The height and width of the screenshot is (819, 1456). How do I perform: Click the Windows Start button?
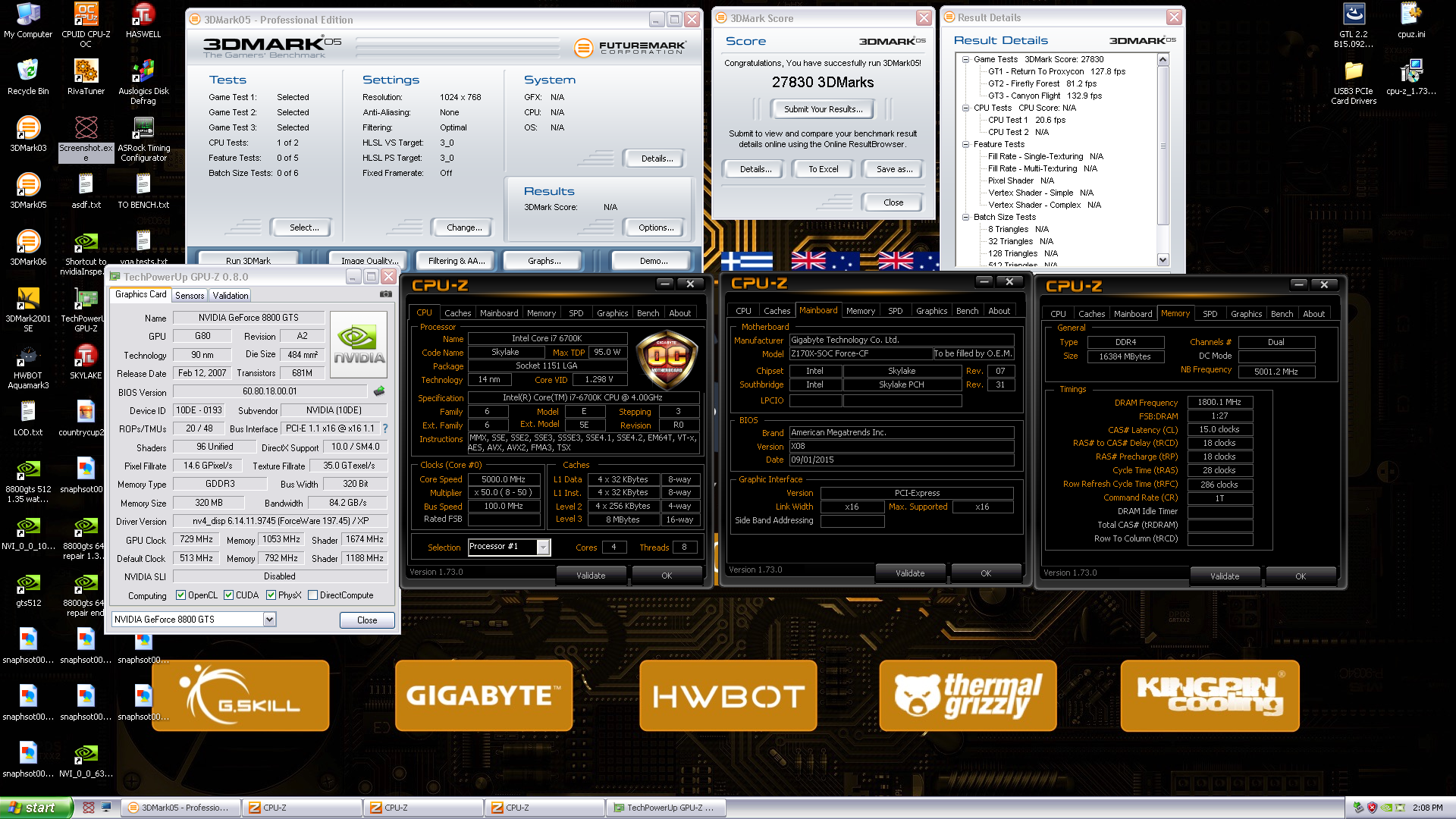(x=36, y=808)
